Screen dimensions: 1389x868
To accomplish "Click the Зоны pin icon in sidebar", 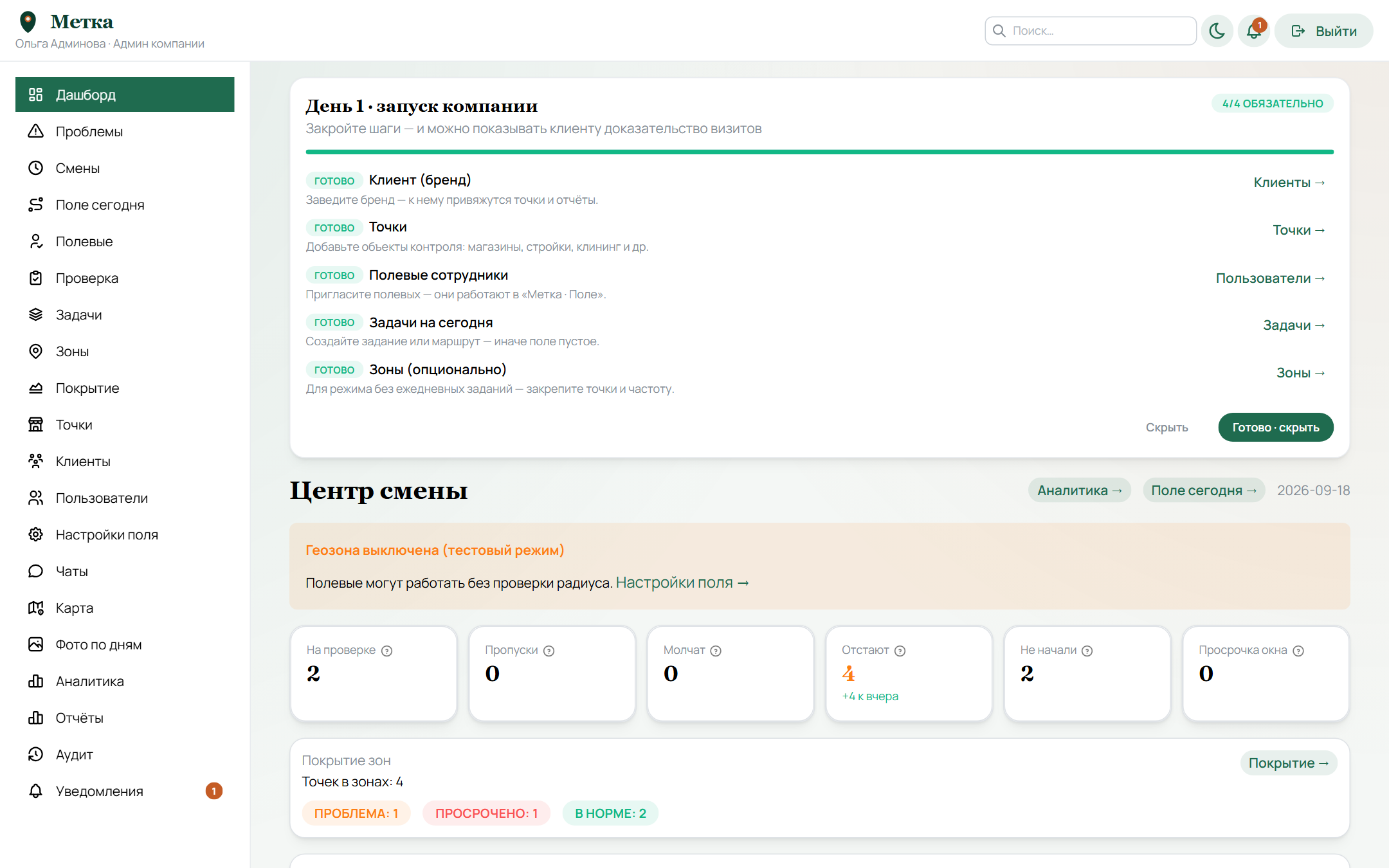I will 36,351.
